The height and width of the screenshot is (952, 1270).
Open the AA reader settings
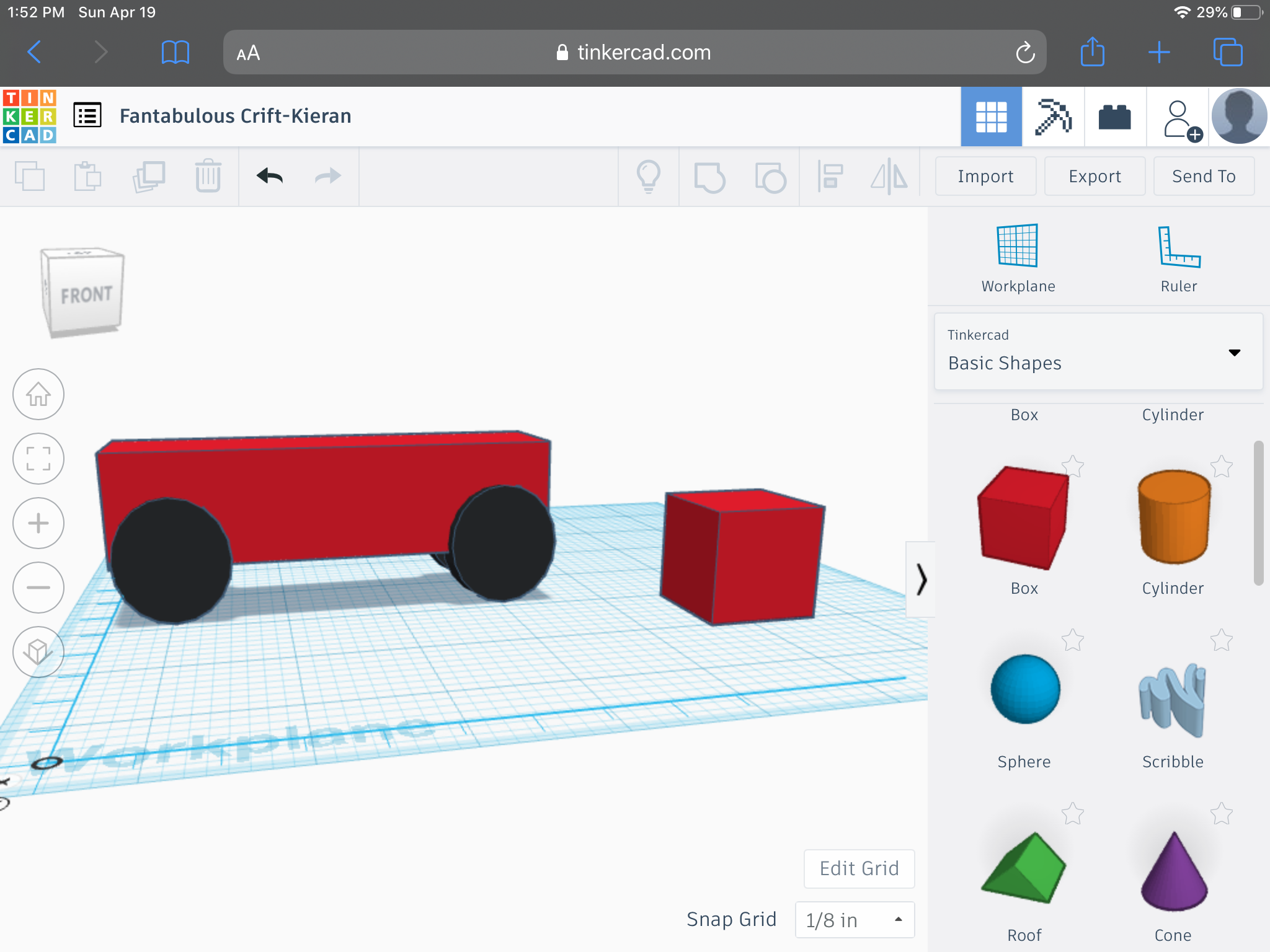click(248, 53)
